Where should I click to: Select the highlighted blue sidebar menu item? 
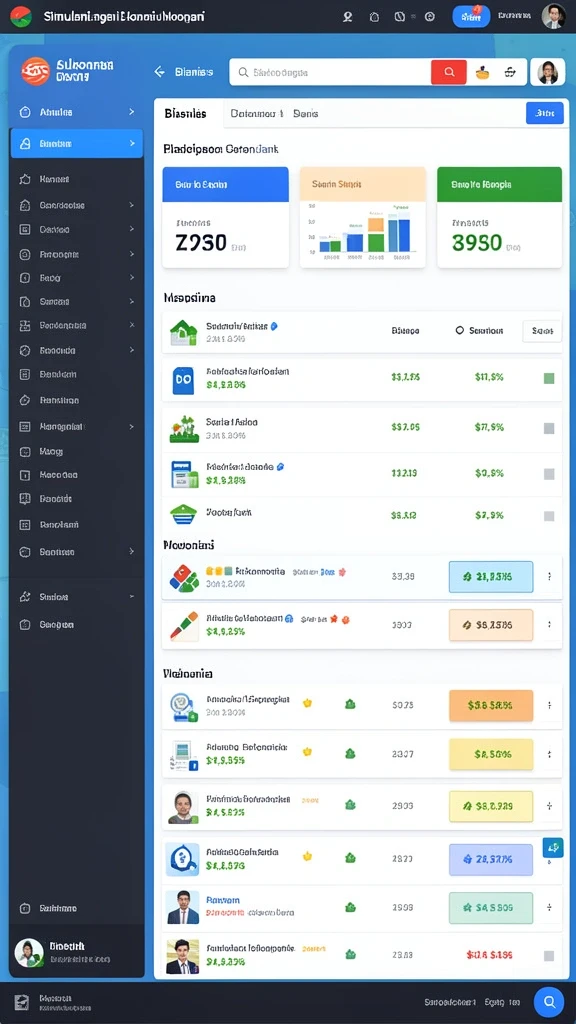(x=77, y=143)
